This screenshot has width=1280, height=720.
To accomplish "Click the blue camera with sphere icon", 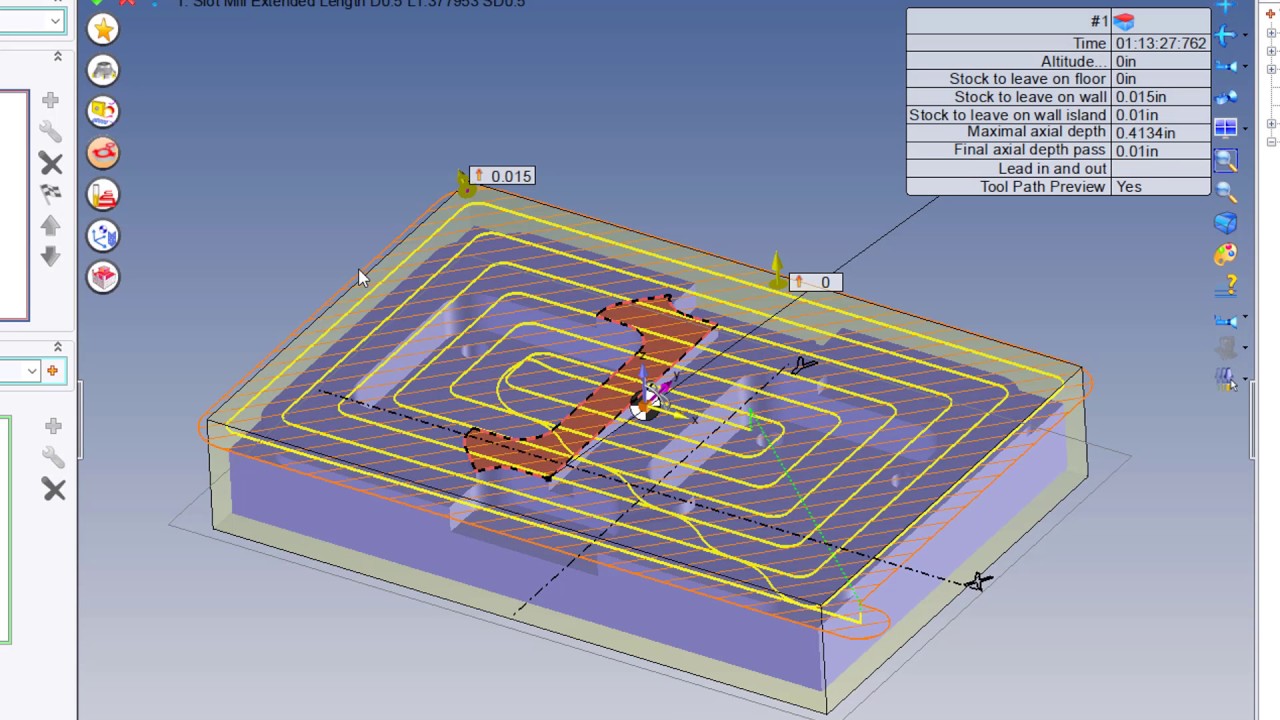I will tap(1226, 97).
